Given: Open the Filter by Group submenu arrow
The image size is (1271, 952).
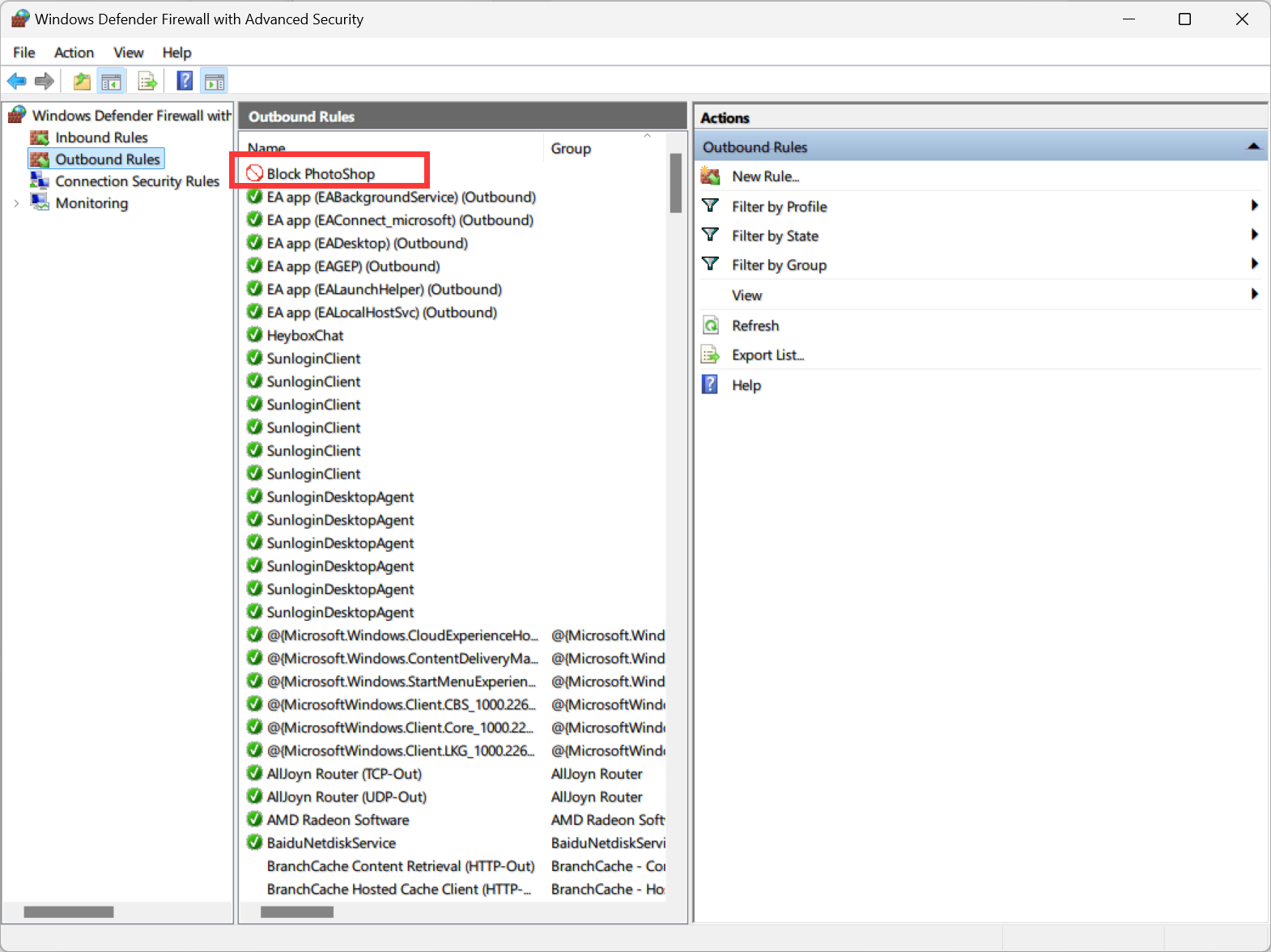Looking at the screenshot, I should pyautogui.click(x=1254, y=264).
